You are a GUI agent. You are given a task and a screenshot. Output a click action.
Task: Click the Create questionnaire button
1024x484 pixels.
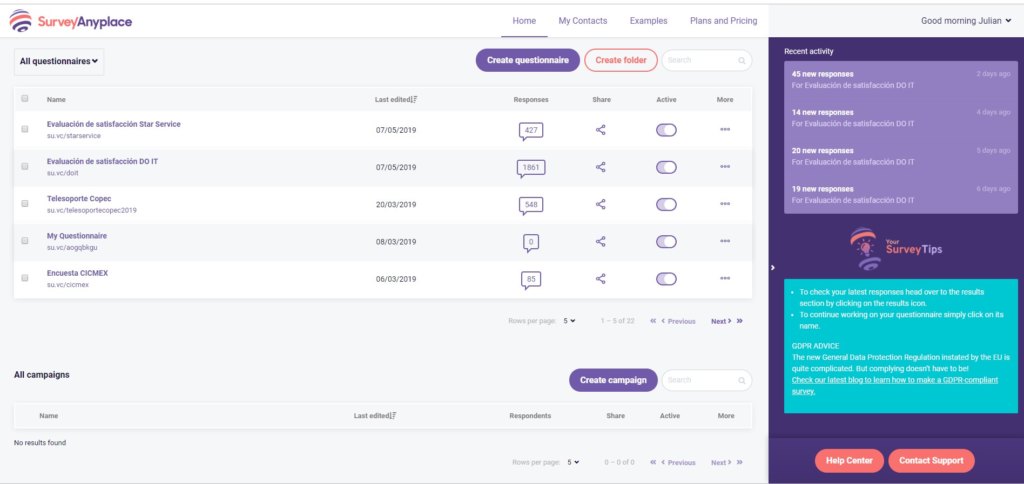(x=527, y=60)
